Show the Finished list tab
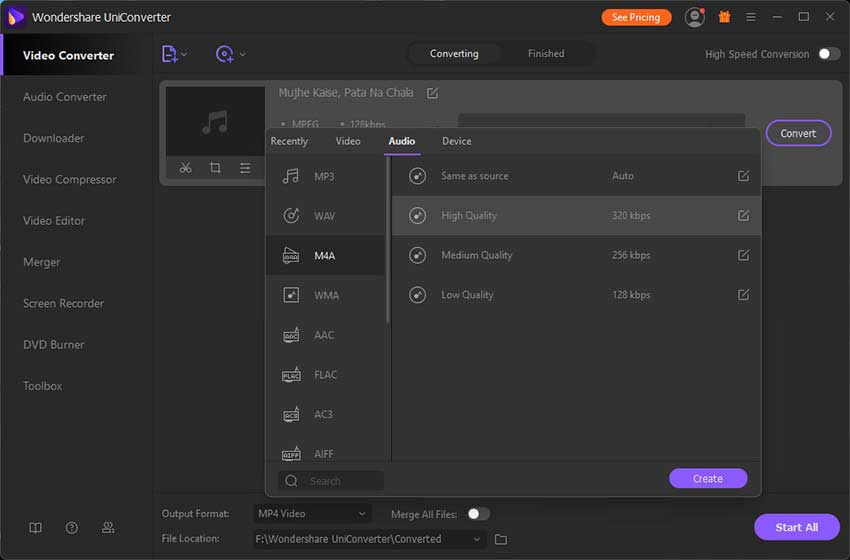Image resolution: width=850 pixels, height=560 pixels. pos(546,54)
